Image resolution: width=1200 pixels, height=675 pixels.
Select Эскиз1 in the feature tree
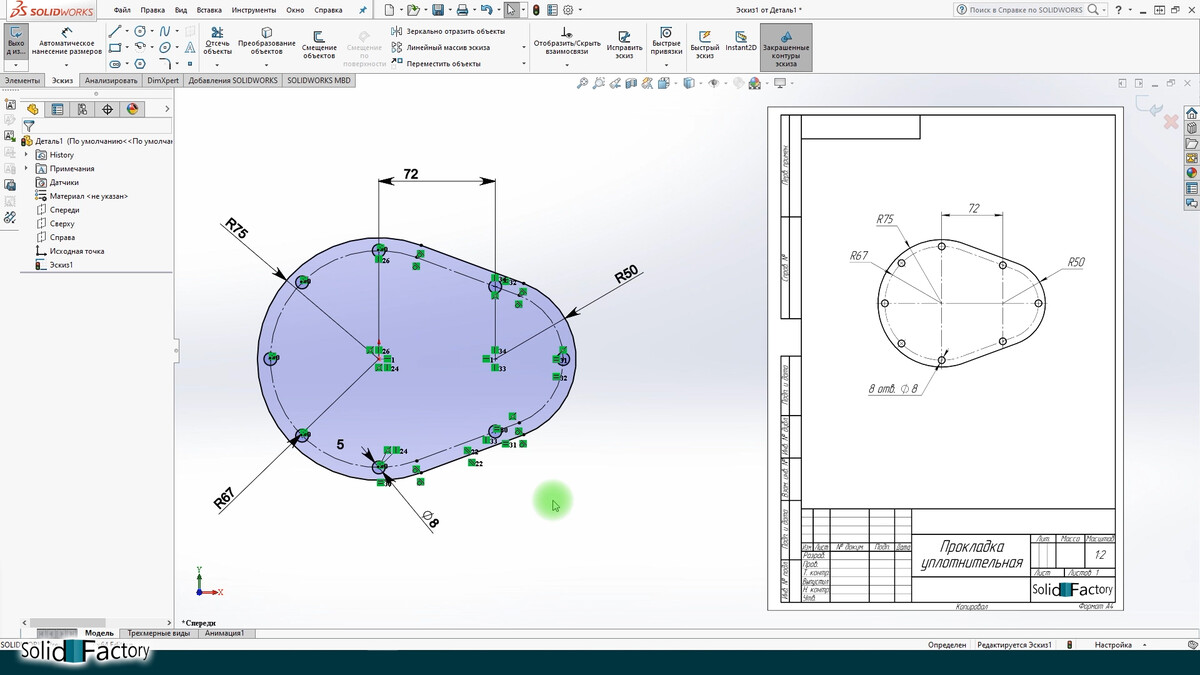(61, 265)
